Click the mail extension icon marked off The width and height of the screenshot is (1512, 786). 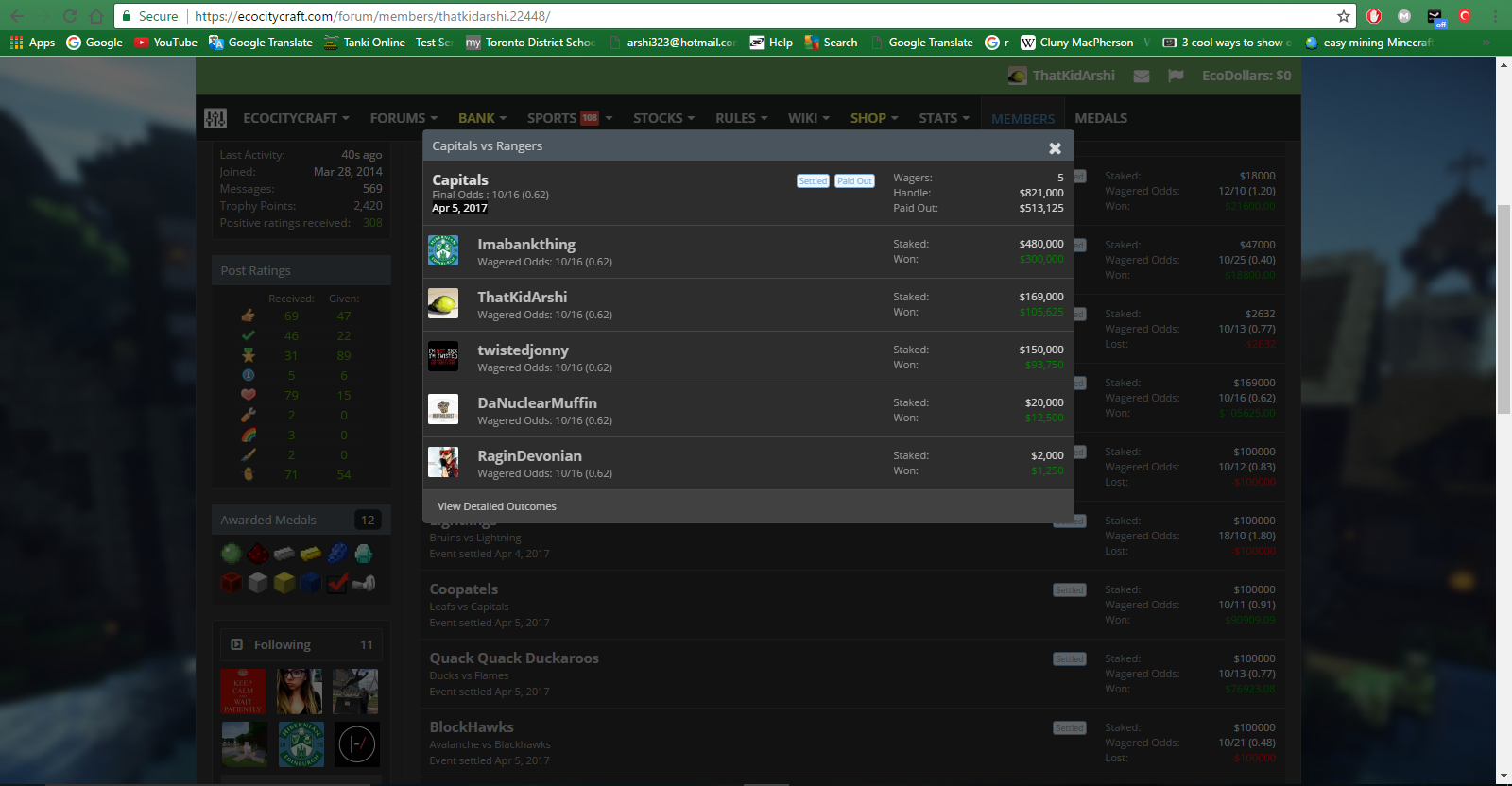pyautogui.click(x=1435, y=17)
